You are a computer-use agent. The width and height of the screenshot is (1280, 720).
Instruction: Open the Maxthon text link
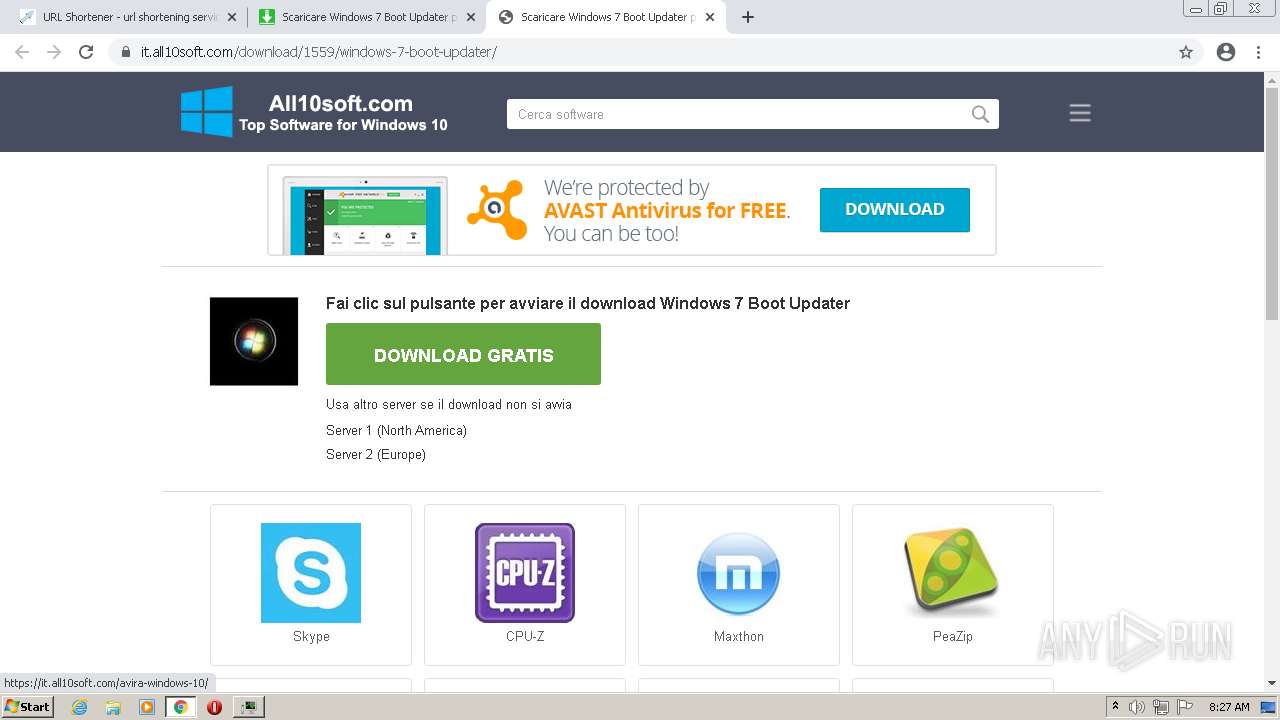739,636
